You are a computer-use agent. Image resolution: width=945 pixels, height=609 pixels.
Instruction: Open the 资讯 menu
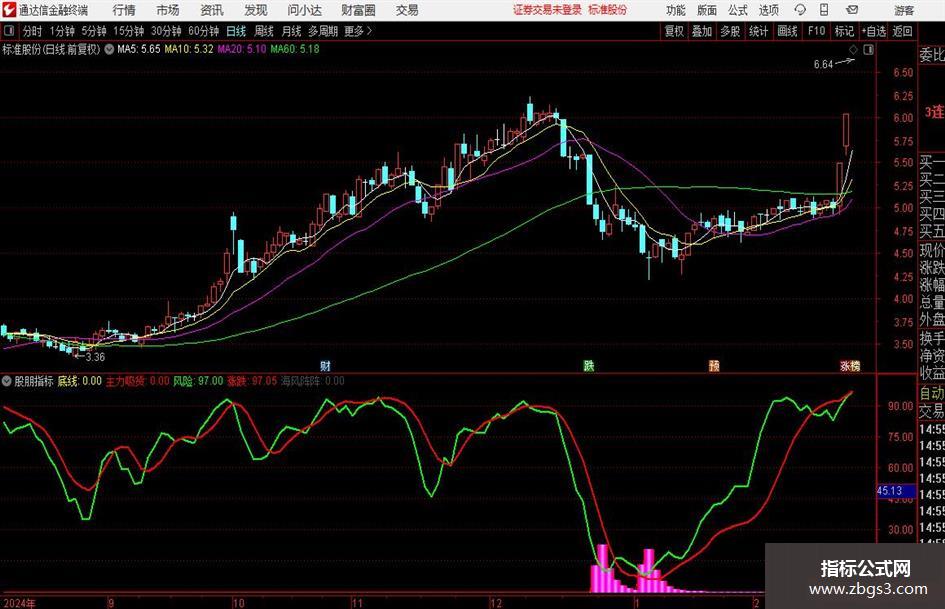212,10
